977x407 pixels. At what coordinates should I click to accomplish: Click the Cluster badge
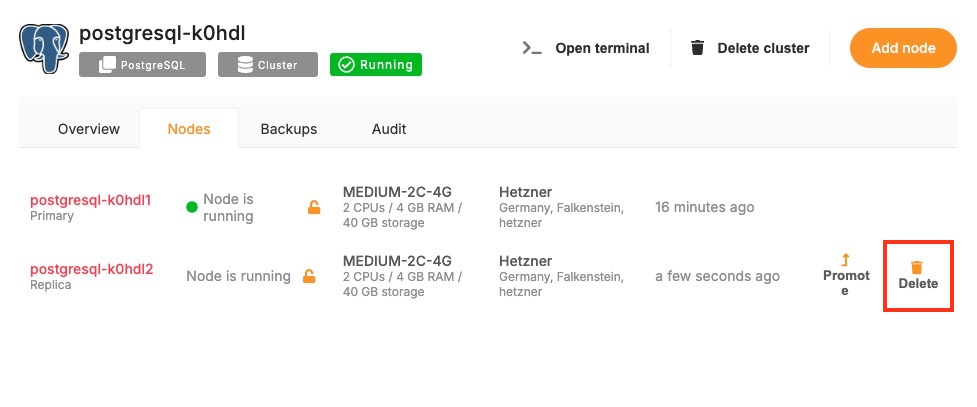(x=267, y=65)
